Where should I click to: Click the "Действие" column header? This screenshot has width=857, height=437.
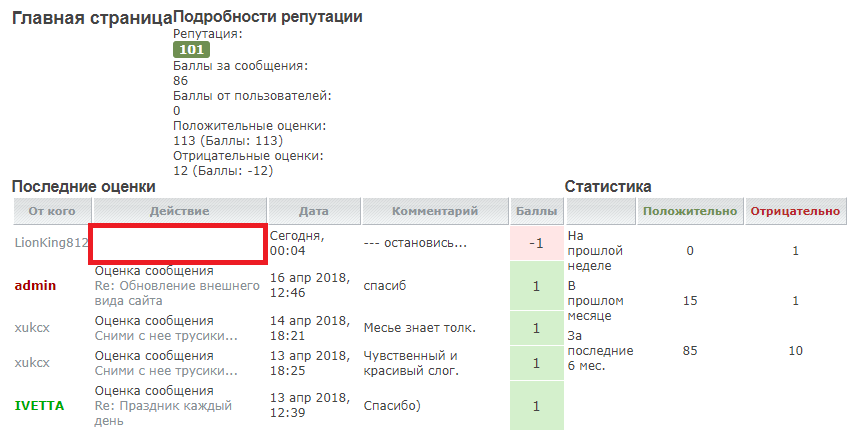click(x=179, y=211)
